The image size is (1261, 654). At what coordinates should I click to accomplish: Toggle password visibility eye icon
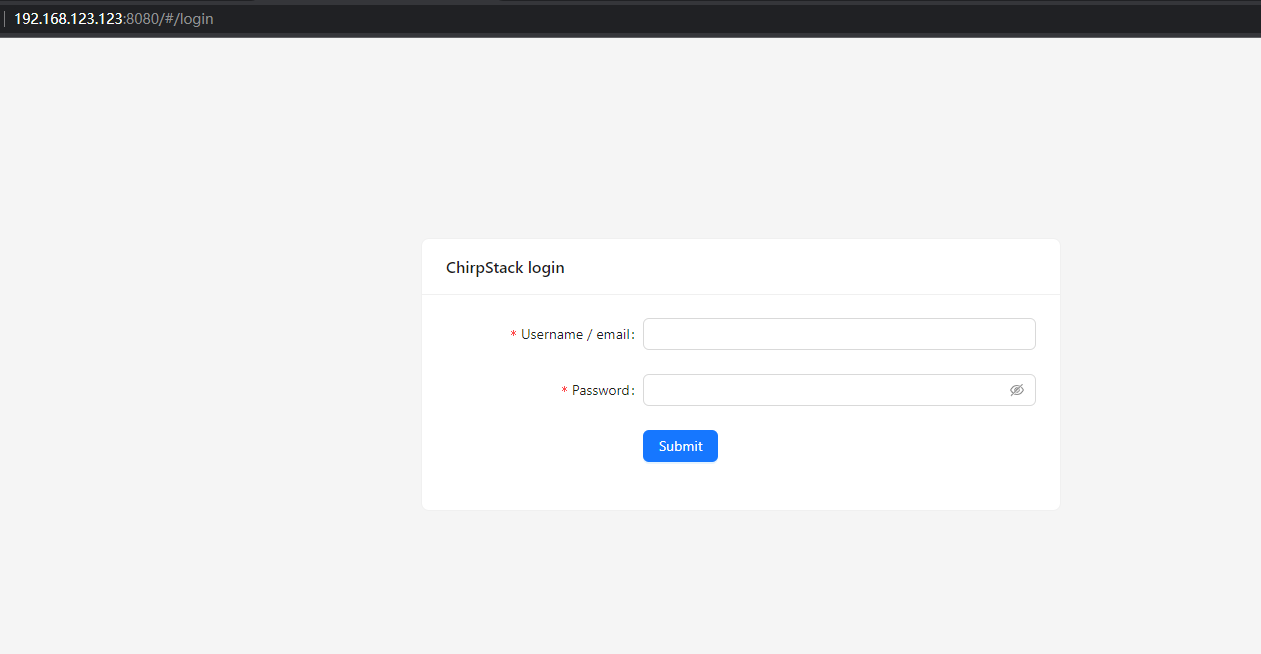click(x=1017, y=390)
